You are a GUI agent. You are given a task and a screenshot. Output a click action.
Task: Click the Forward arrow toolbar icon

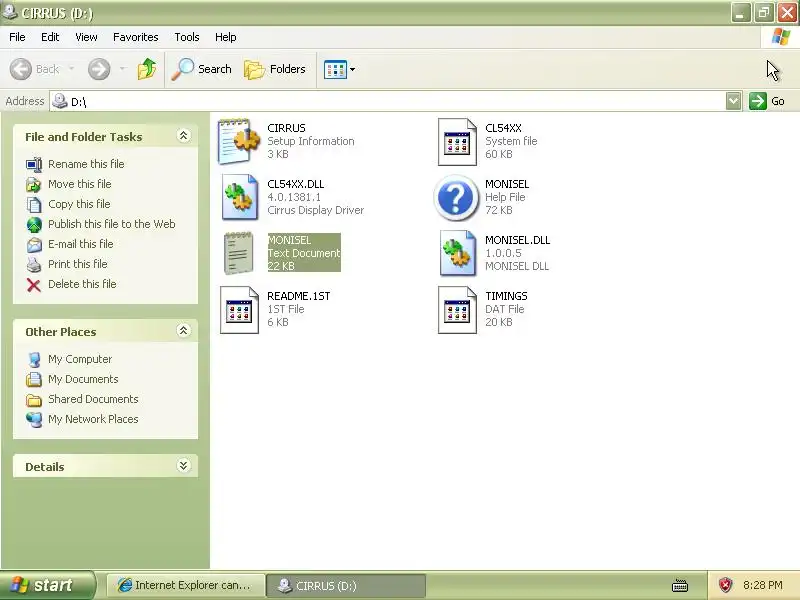click(99, 69)
